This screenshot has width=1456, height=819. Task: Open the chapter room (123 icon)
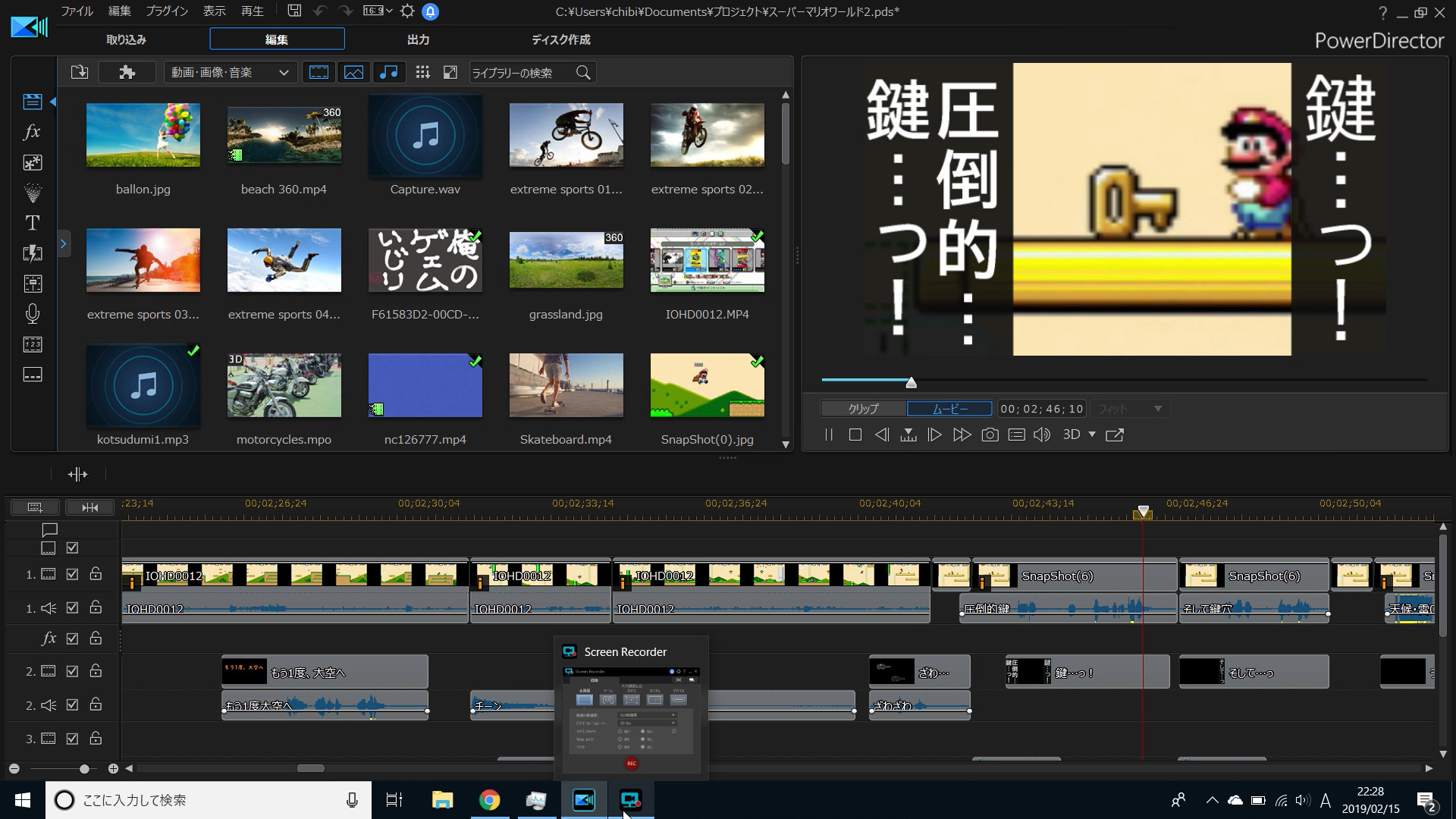click(x=32, y=344)
